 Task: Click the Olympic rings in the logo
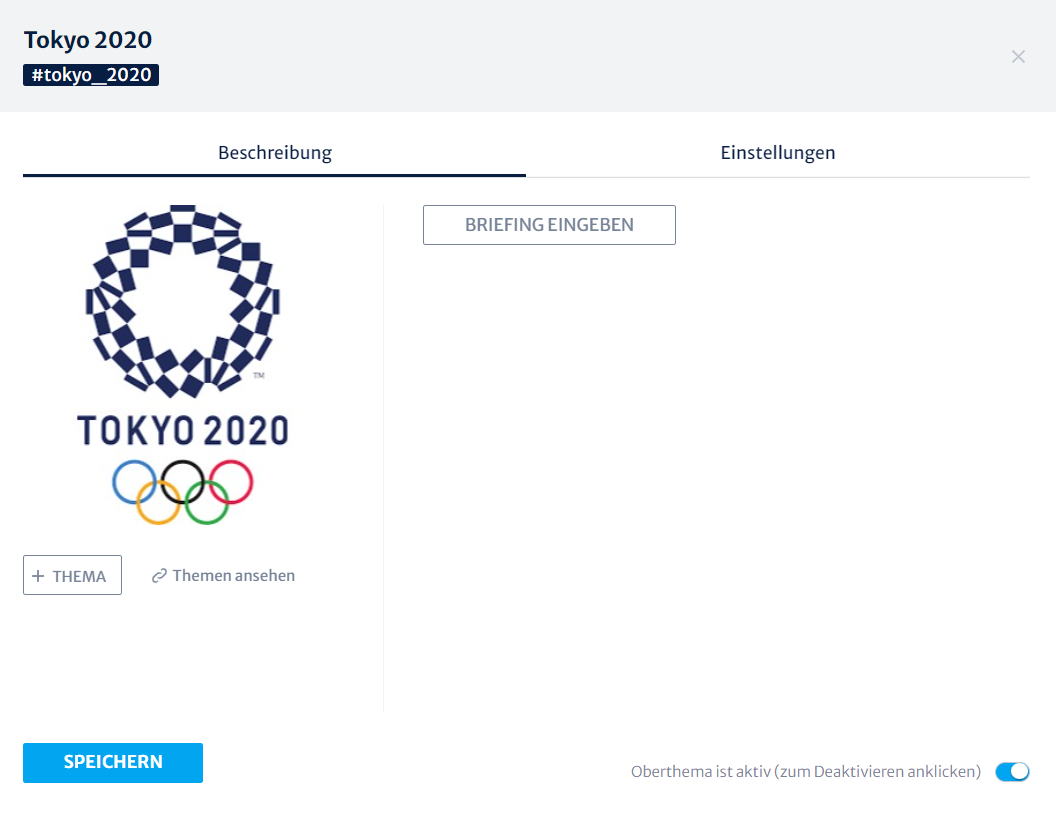[x=183, y=492]
